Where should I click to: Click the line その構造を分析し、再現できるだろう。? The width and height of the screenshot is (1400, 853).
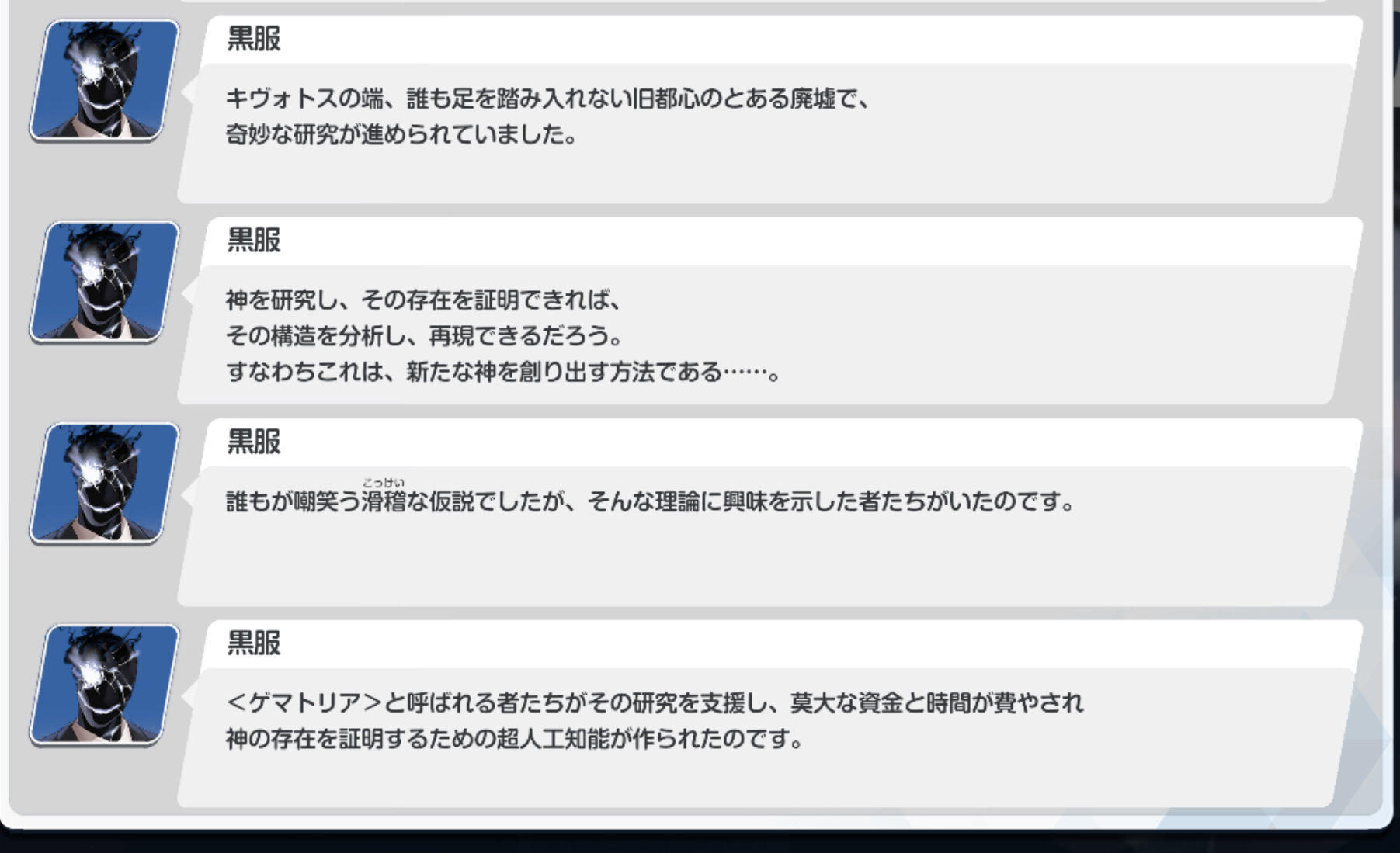pyautogui.click(x=425, y=335)
